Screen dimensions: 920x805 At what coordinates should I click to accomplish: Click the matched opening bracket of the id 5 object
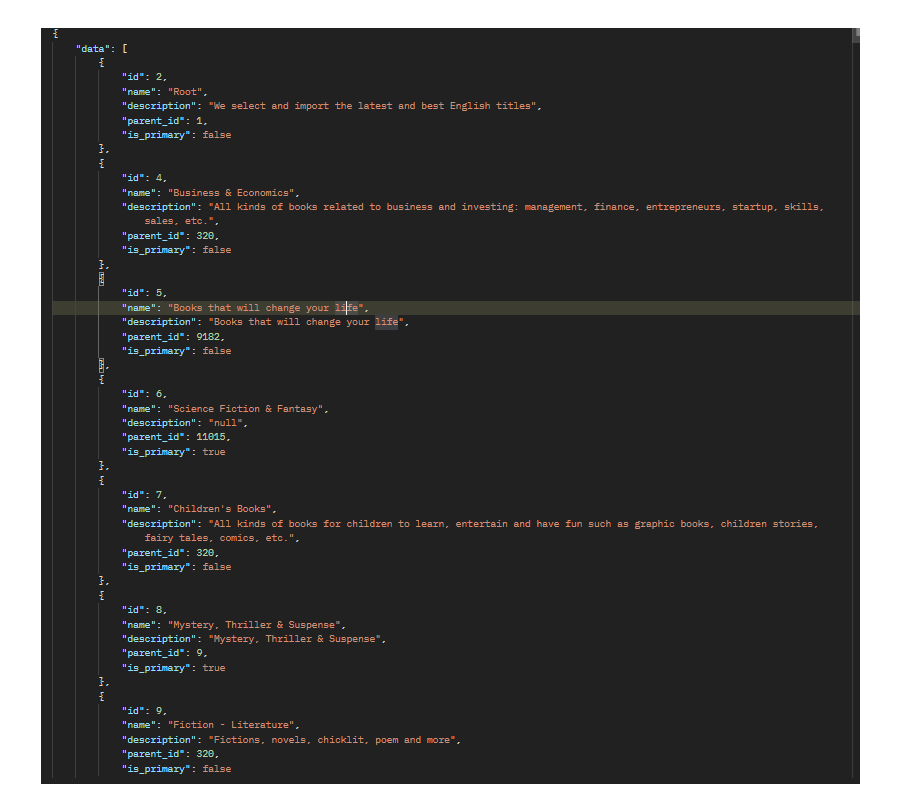point(102,279)
